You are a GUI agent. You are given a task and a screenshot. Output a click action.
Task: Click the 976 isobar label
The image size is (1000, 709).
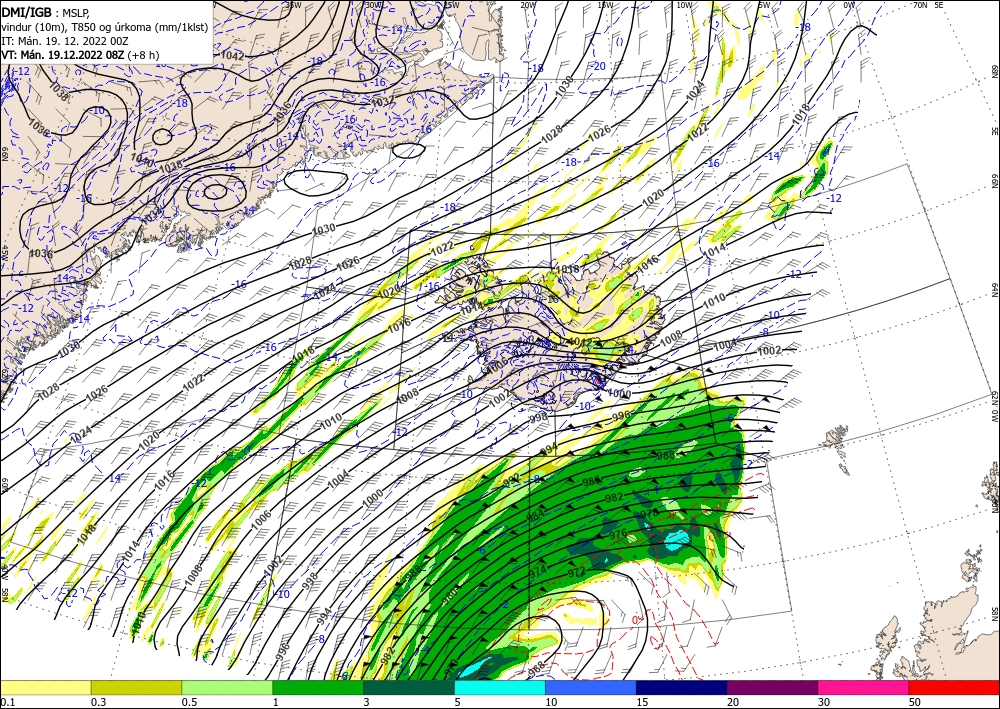618,534
